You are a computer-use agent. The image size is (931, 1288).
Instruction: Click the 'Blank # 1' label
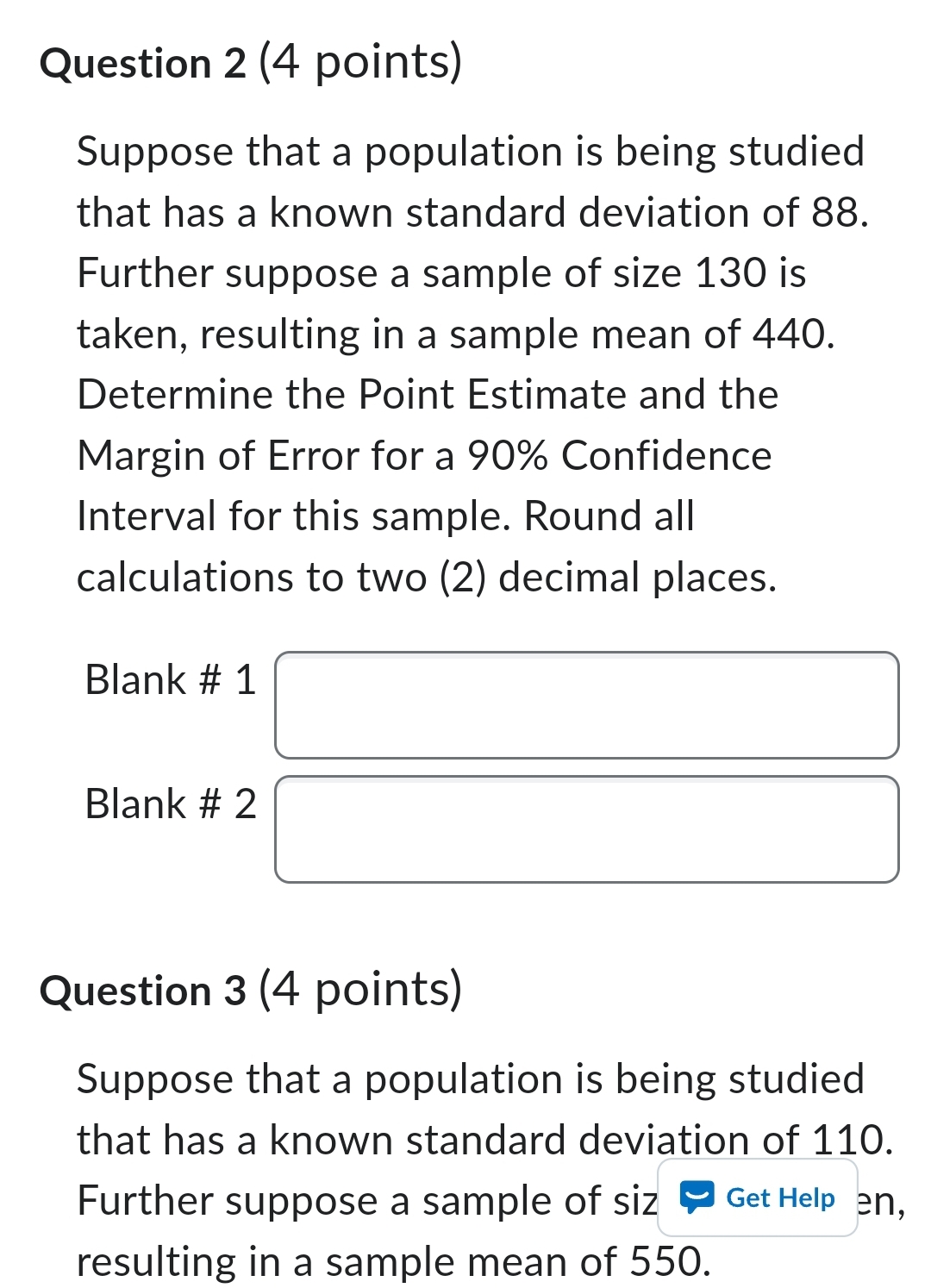click(170, 679)
